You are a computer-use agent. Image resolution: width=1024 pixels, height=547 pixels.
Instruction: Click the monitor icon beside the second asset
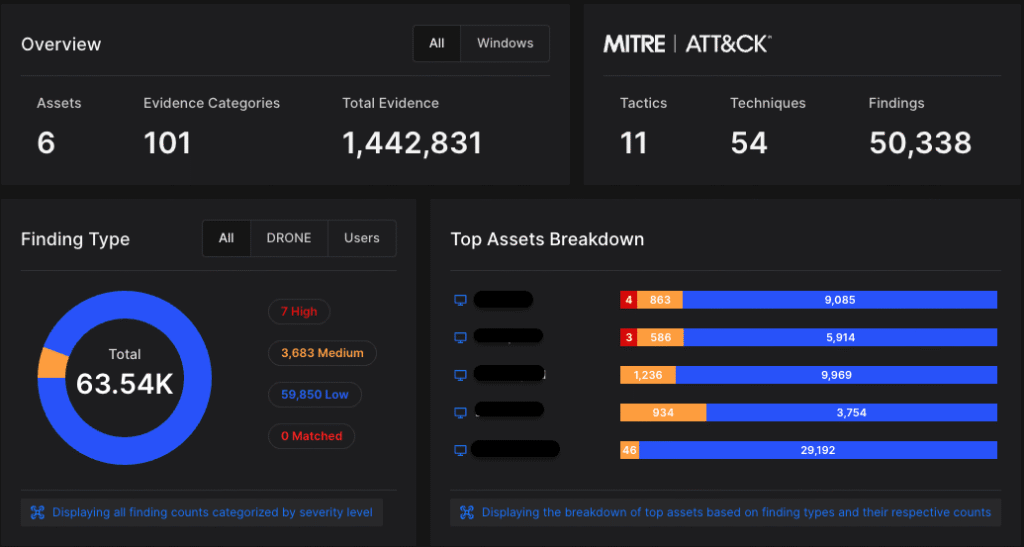461,338
